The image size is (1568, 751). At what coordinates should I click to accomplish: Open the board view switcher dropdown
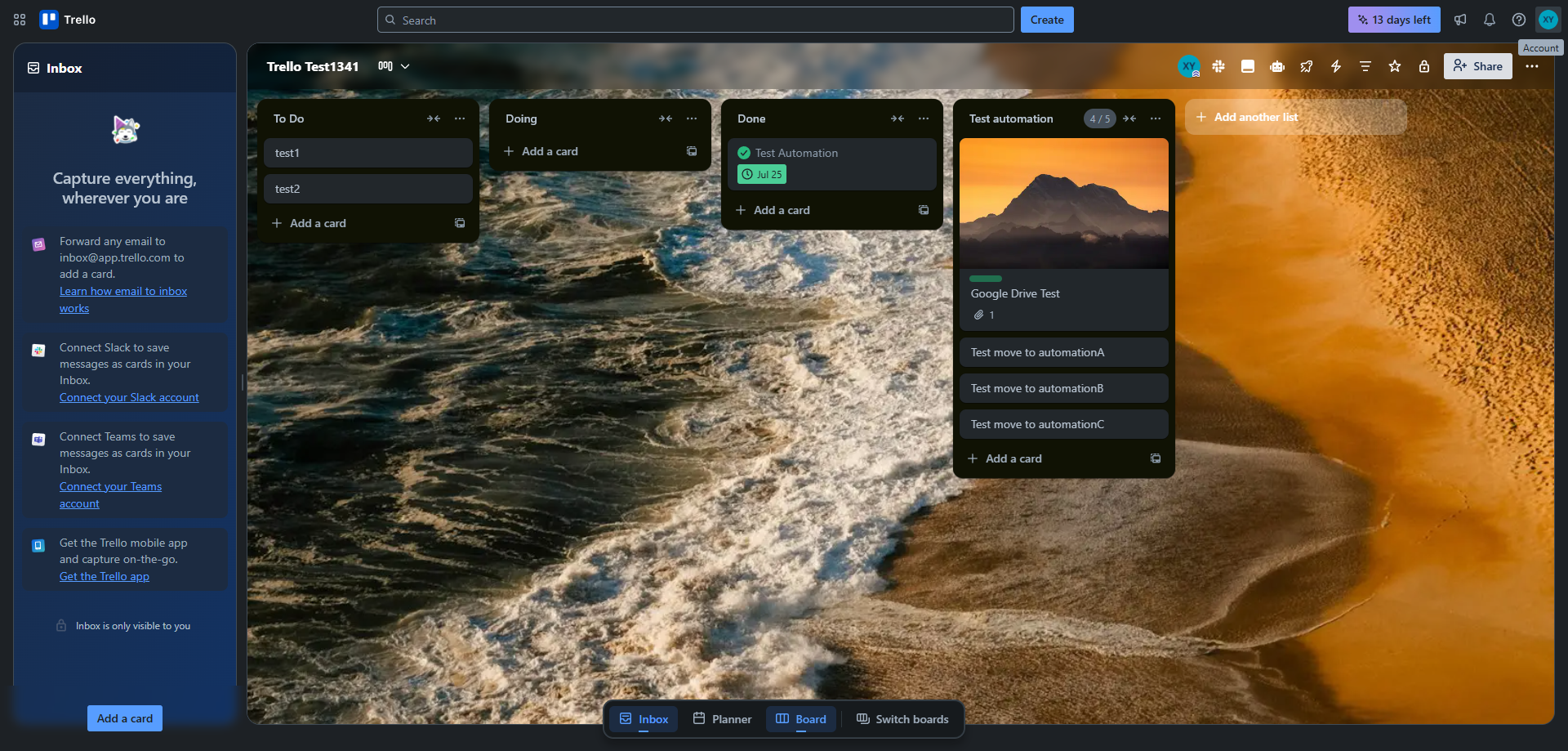click(x=394, y=66)
